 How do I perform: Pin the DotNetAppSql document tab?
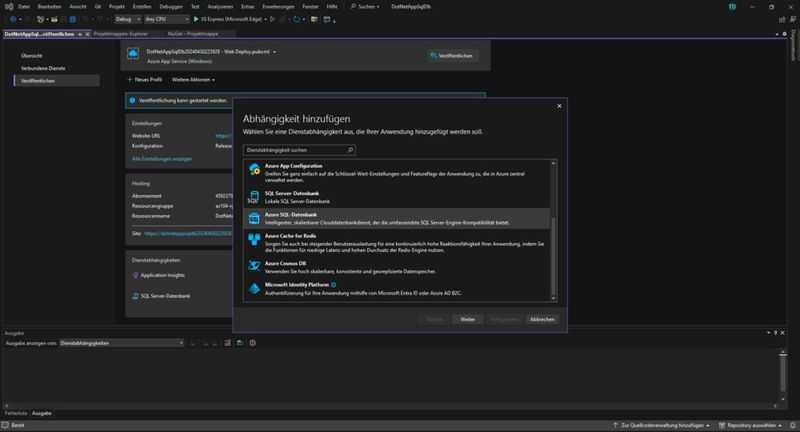pyautogui.click(x=80, y=34)
